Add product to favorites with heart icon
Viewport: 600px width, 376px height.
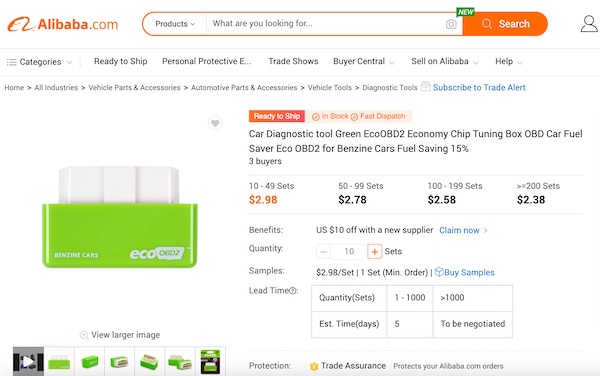(x=215, y=123)
